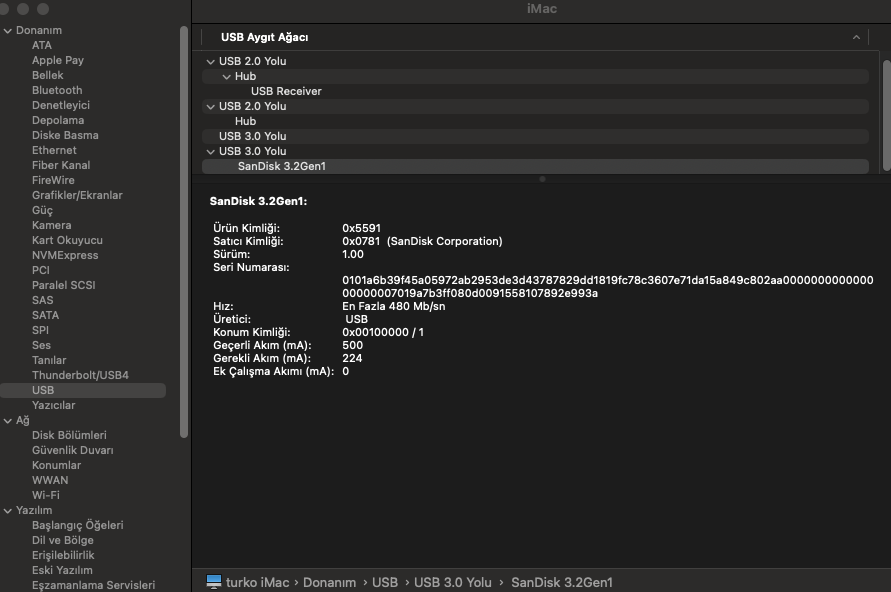The image size is (891, 592).
Task: Open the Ethernet hardware section
Action: pos(53,150)
